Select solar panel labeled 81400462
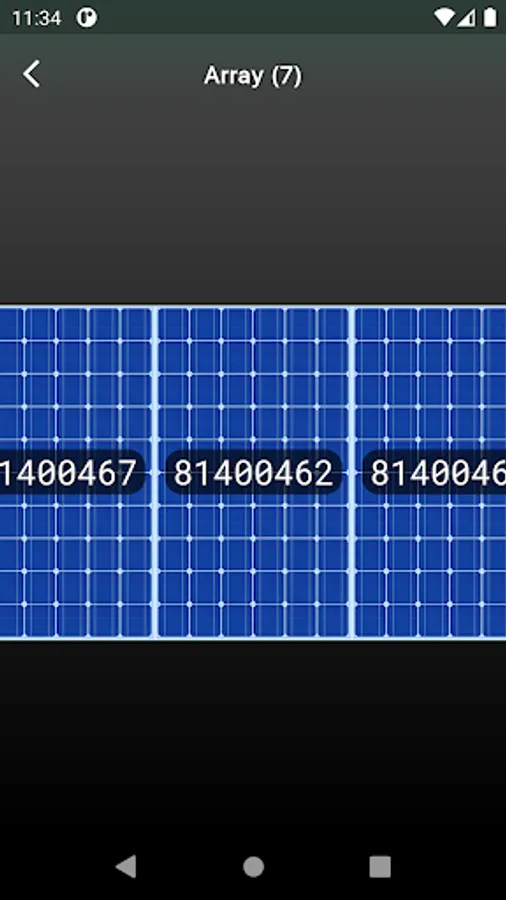The height and width of the screenshot is (900, 506). click(253, 473)
